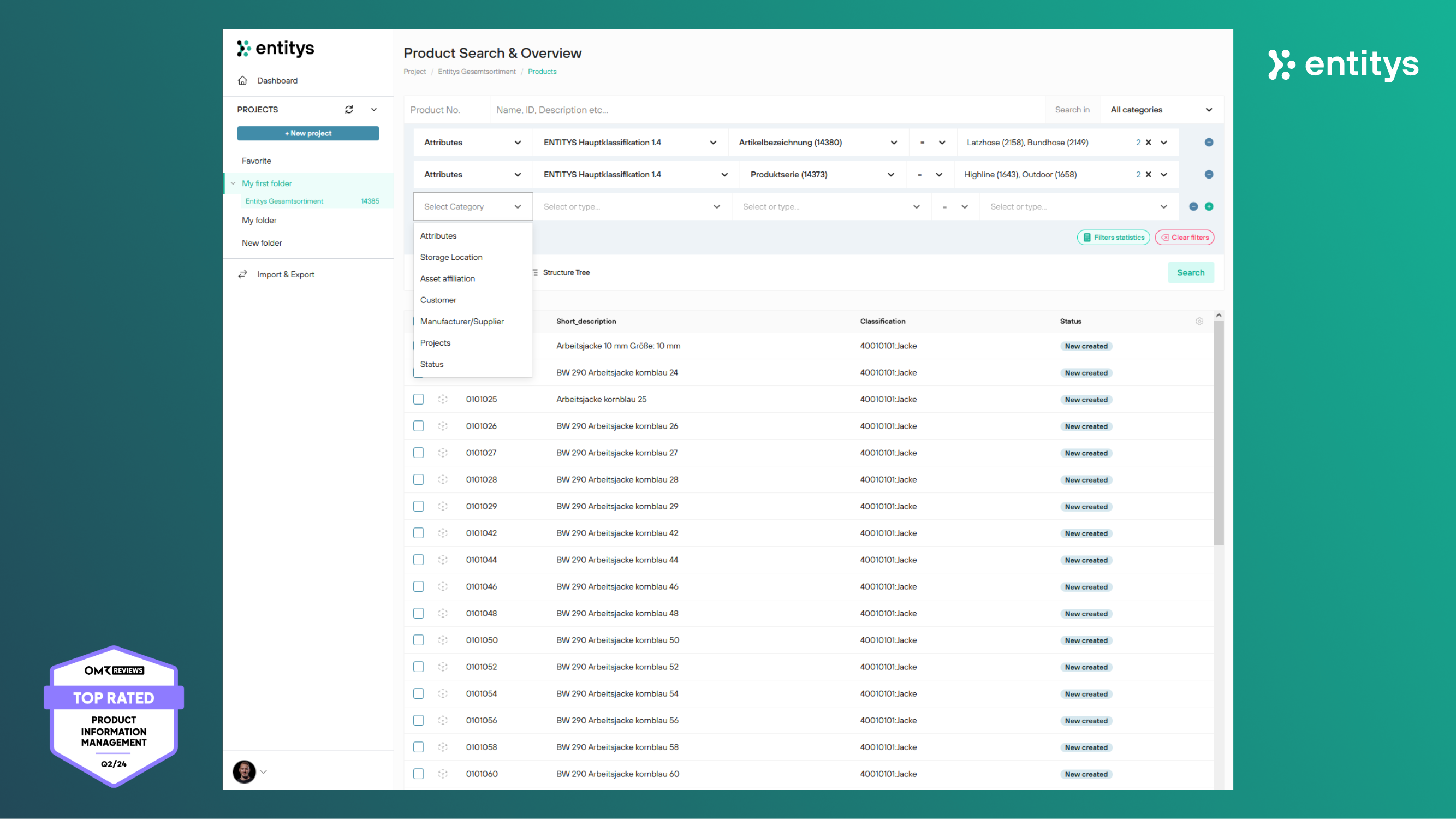This screenshot has width=1456, height=819.
Task: Select Manufacturer/Supplier in the category menu
Action: tap(462, 321)
